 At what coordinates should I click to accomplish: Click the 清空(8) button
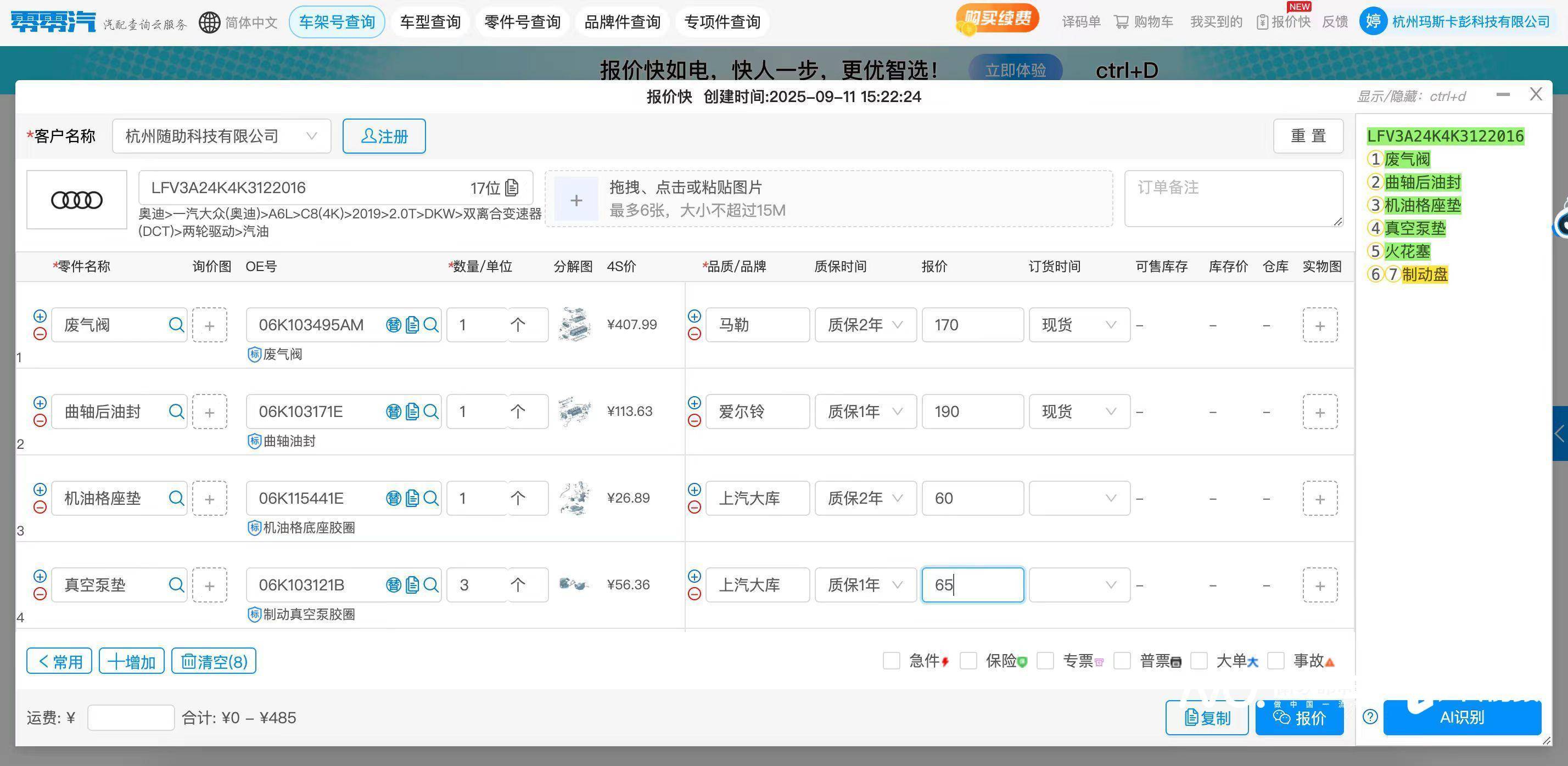(214, 661)
